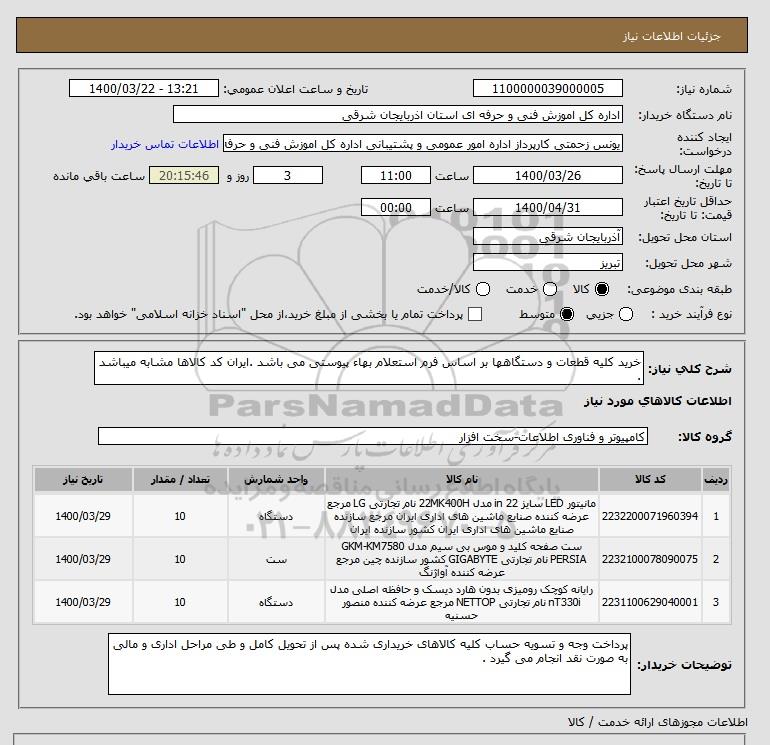
Task: Click unit ست in row 2
Action: tap(276, 559)
